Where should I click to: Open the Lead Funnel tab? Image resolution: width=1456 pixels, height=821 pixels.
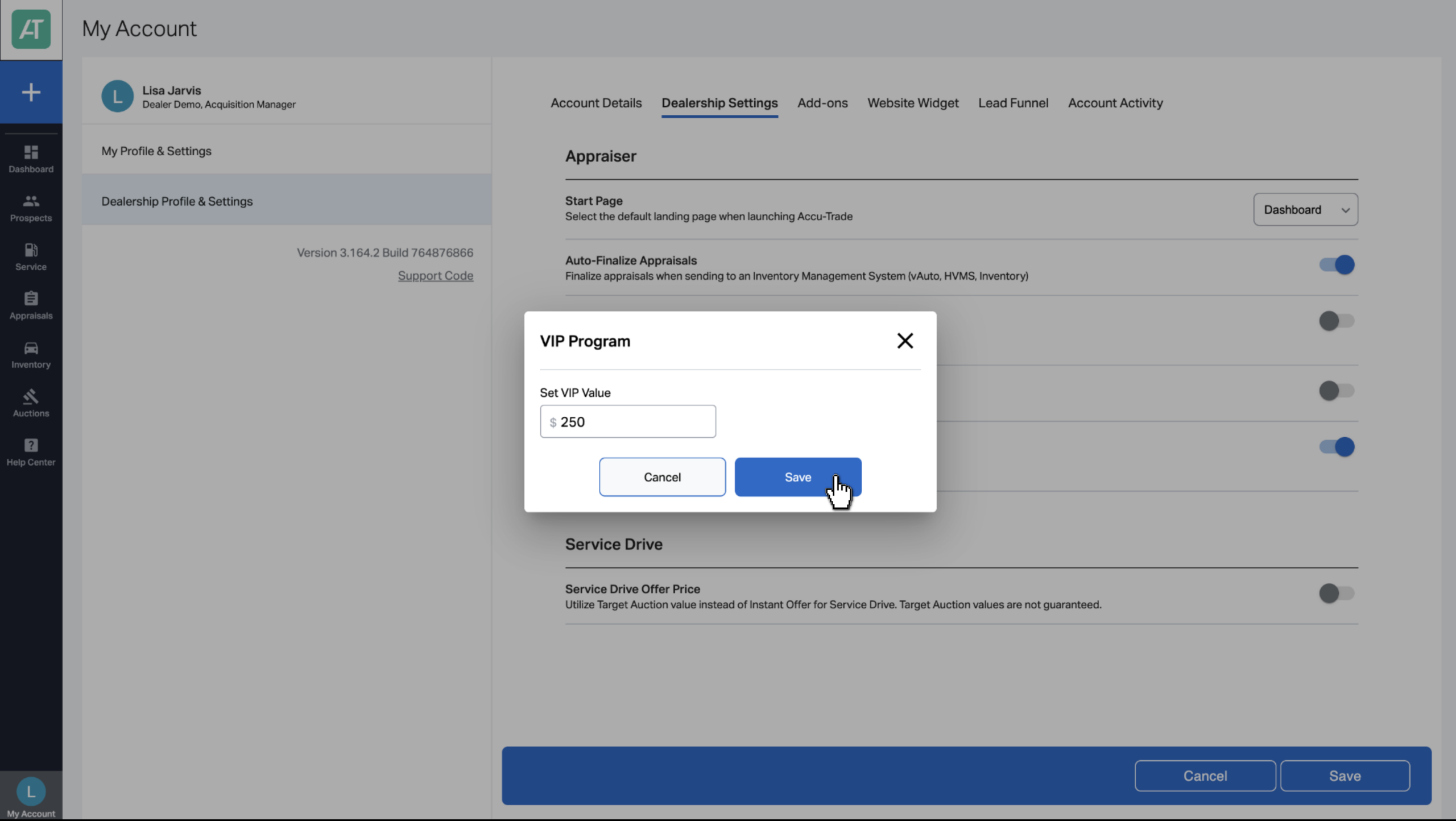pyautogui.click(x=1013, y=103)
